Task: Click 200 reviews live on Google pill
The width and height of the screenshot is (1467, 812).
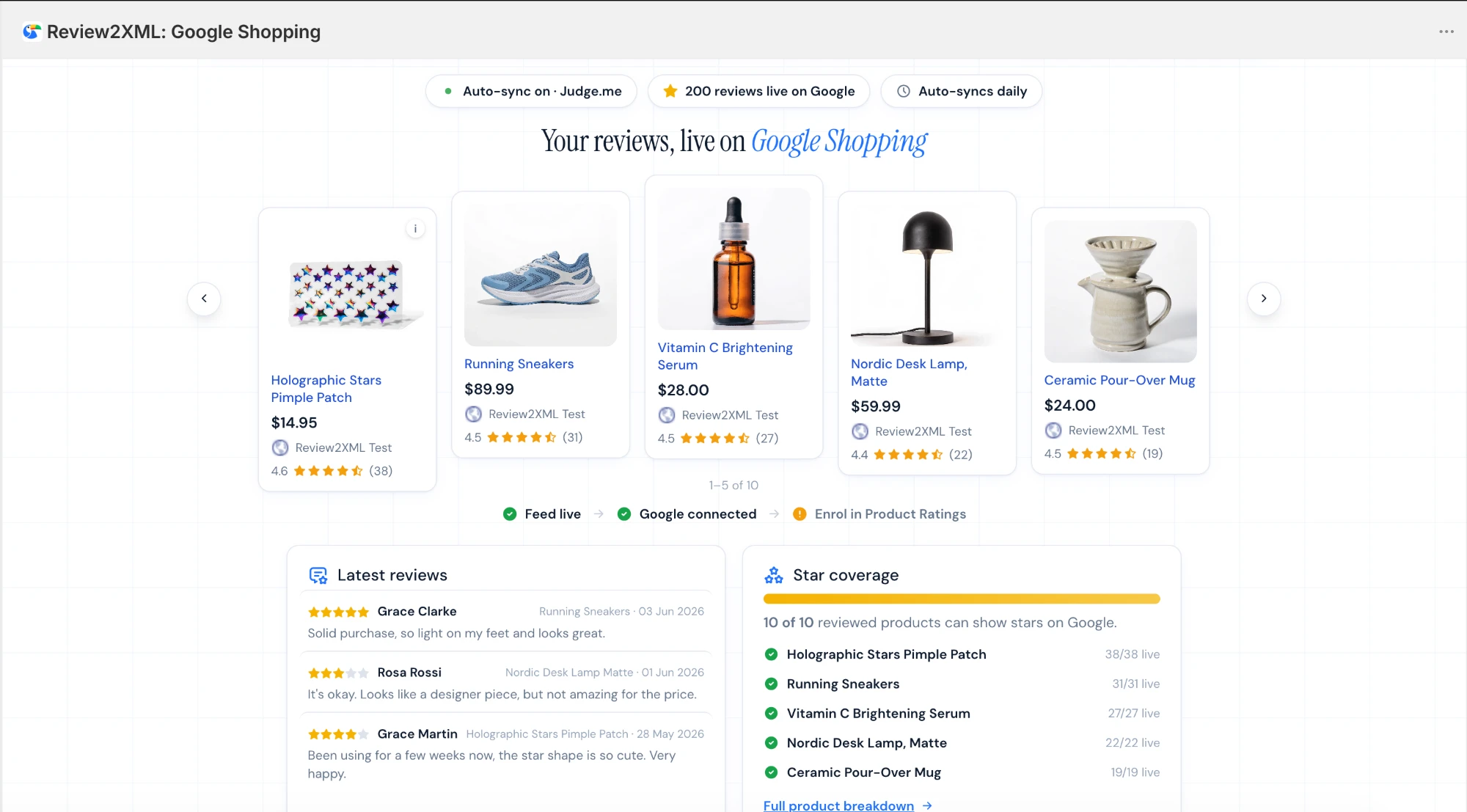Action: pyautogui.click(x=758, y=91)
